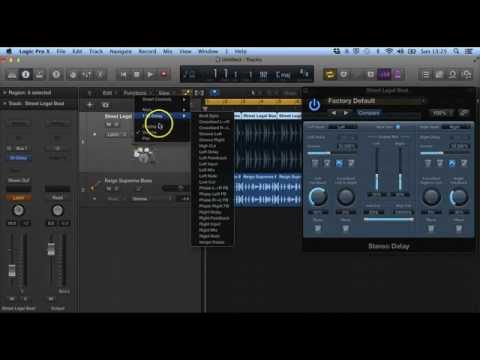480x360 pixels.
Task: Open the Smart Controls submenu entry
Action: click(x=162, y=99)
